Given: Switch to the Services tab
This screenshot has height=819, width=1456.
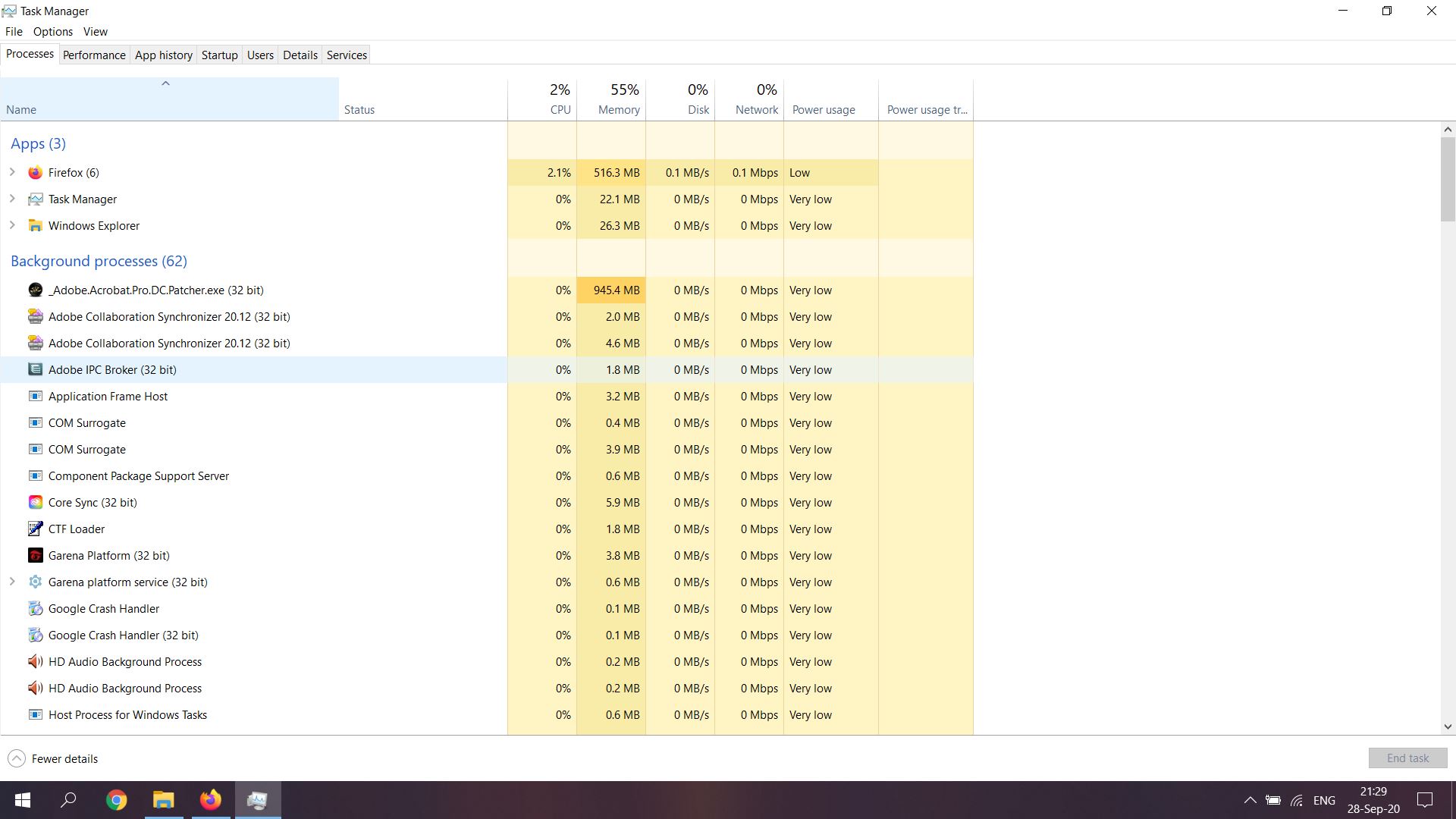Looking at the screenshot, I should (347, 55).
